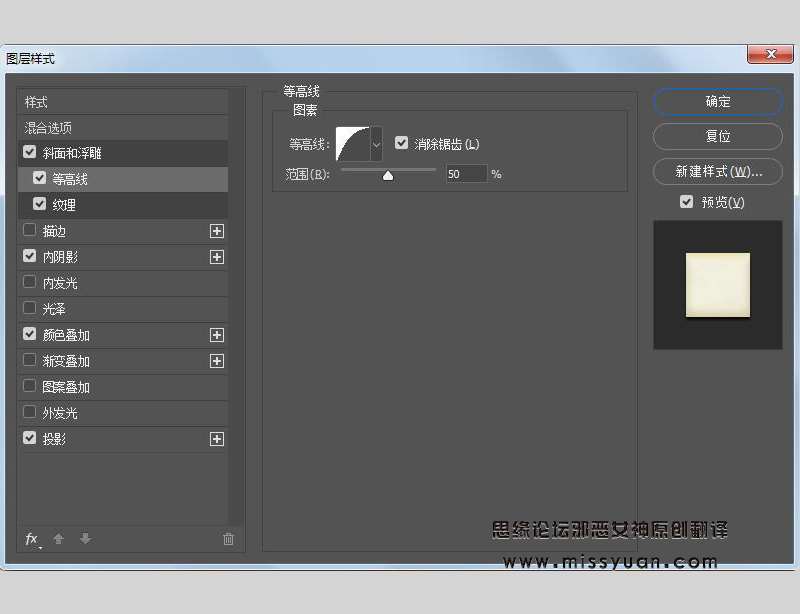The width and height of the screenshot is (800, 614).
Task: Select the 纹理 sub-item
Action: point(64,205)
